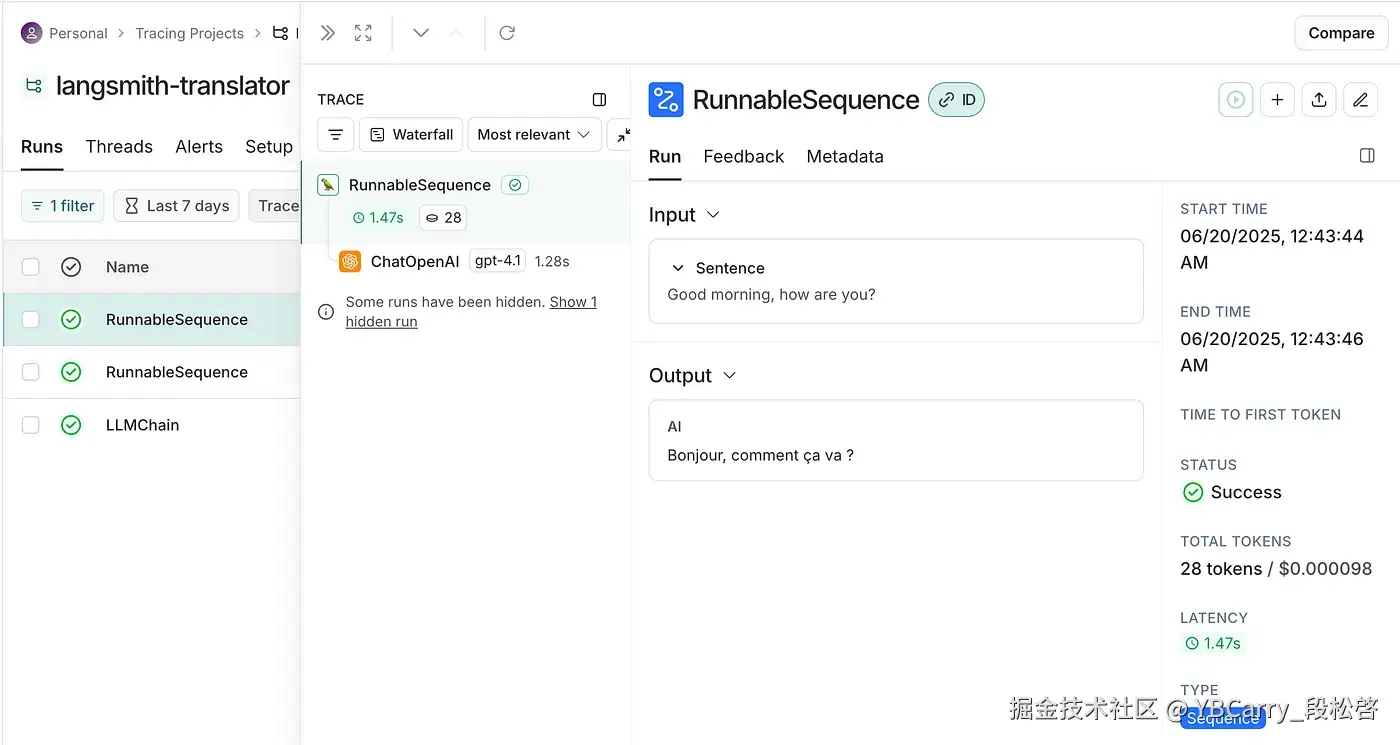Click the 1.47s latency badge in trace
This screenshot has height=745, width=1400.
pos(379,218)
